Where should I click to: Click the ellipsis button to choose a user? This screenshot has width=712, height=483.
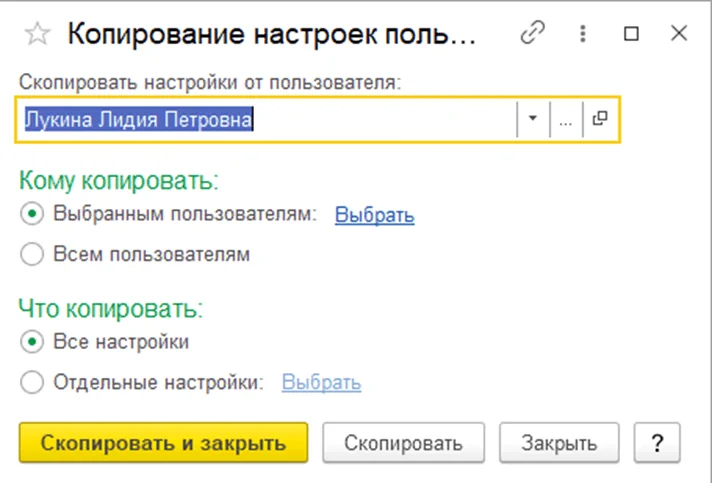[566, 119]
